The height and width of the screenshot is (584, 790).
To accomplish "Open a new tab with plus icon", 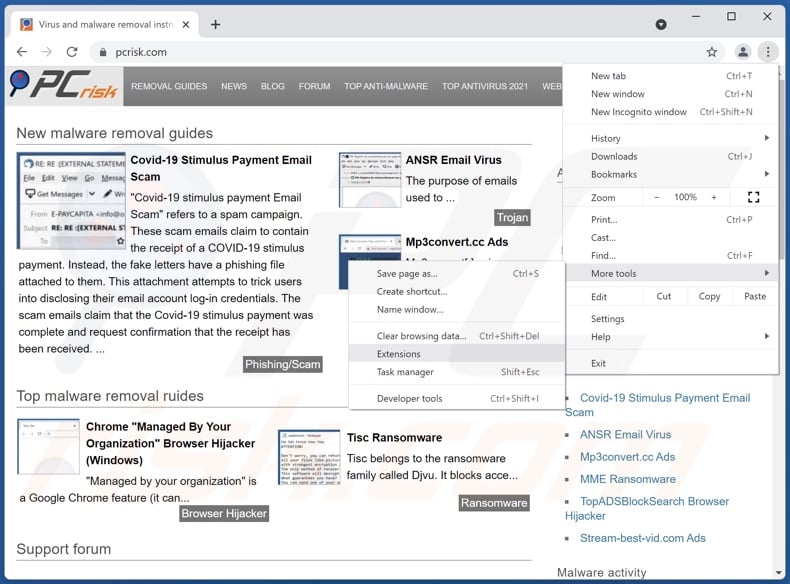I will [215, 24].
